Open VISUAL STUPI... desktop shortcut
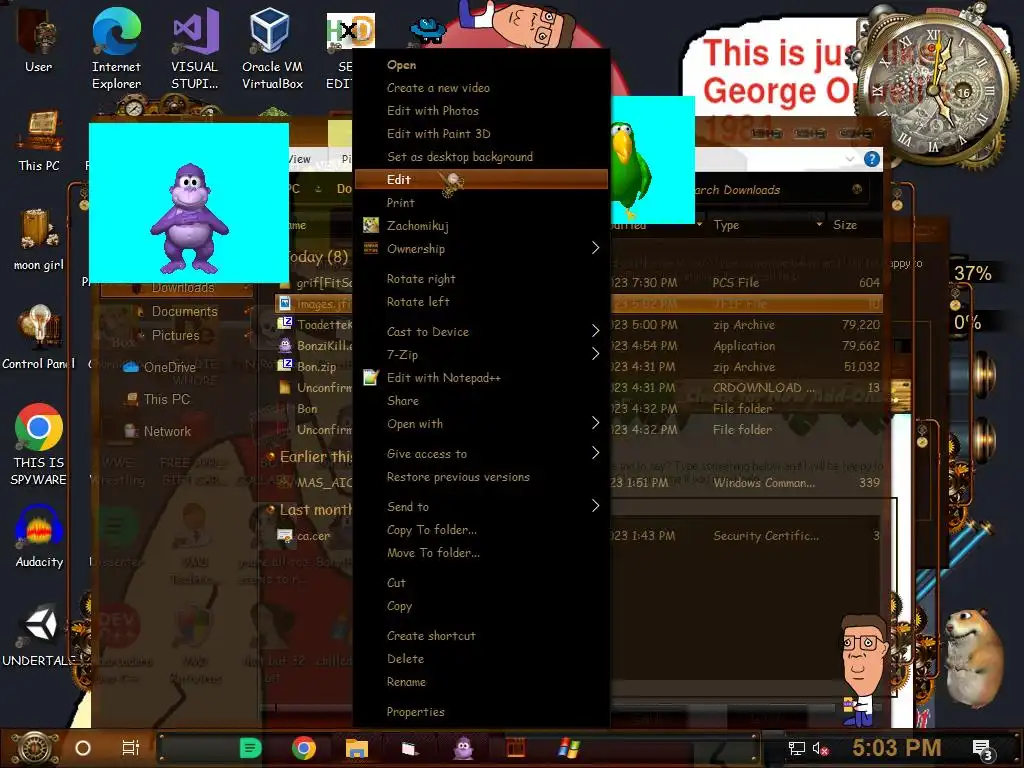This screenshot has height=768, width=1024. pyautogui.click(x=195, y=50)
